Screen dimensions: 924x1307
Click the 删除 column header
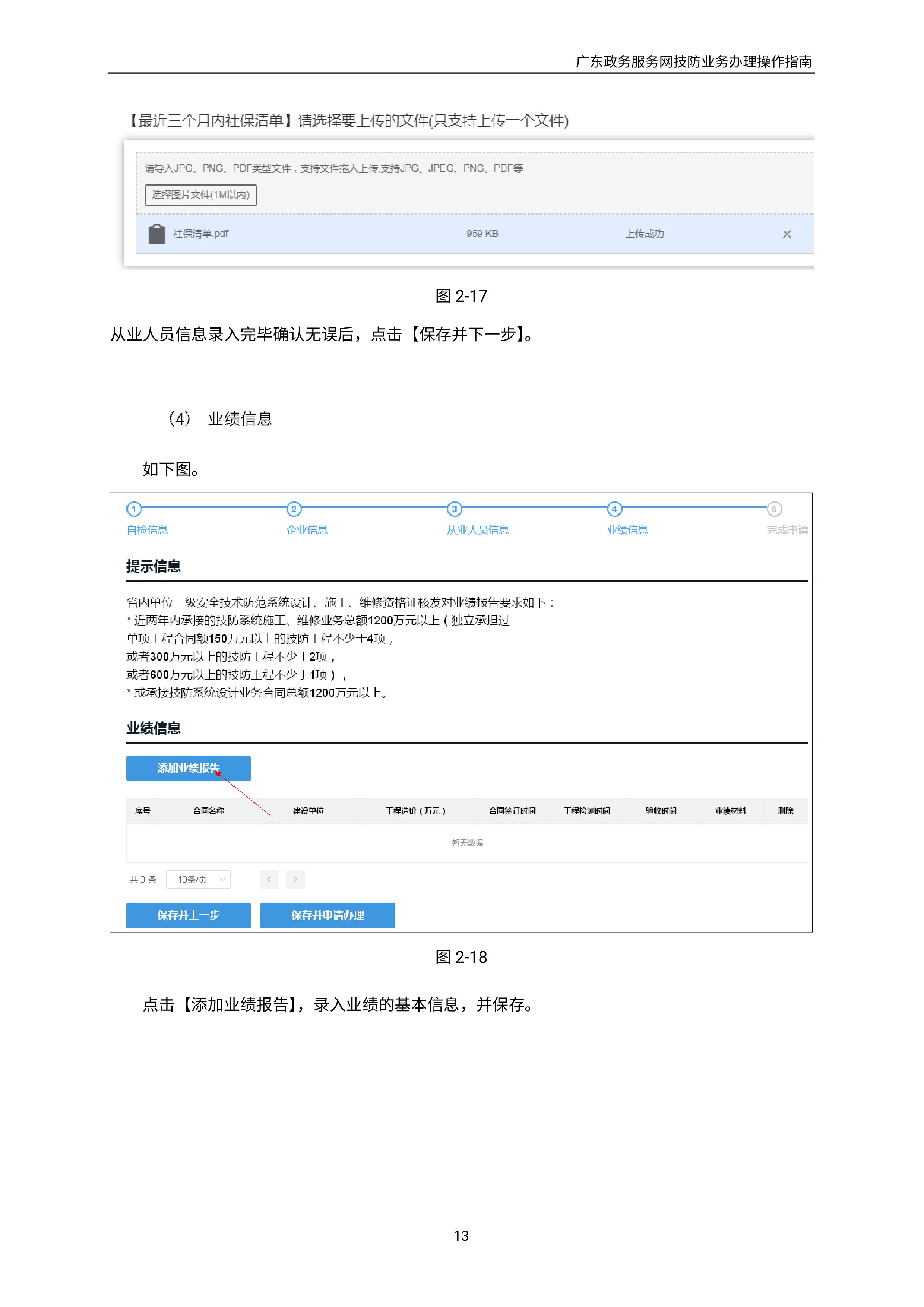tap(785, 811)
